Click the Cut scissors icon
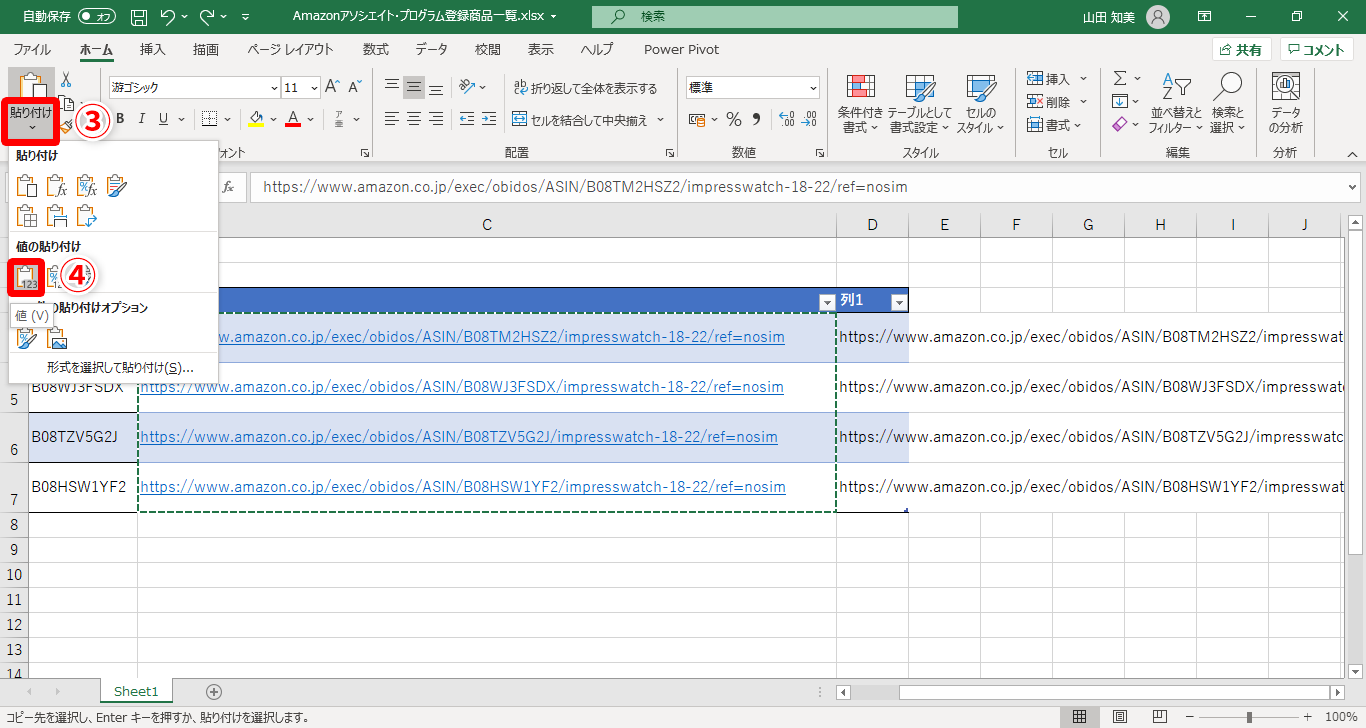The height and width of the screenshot is (728, 1366). (x=66, y=80)
